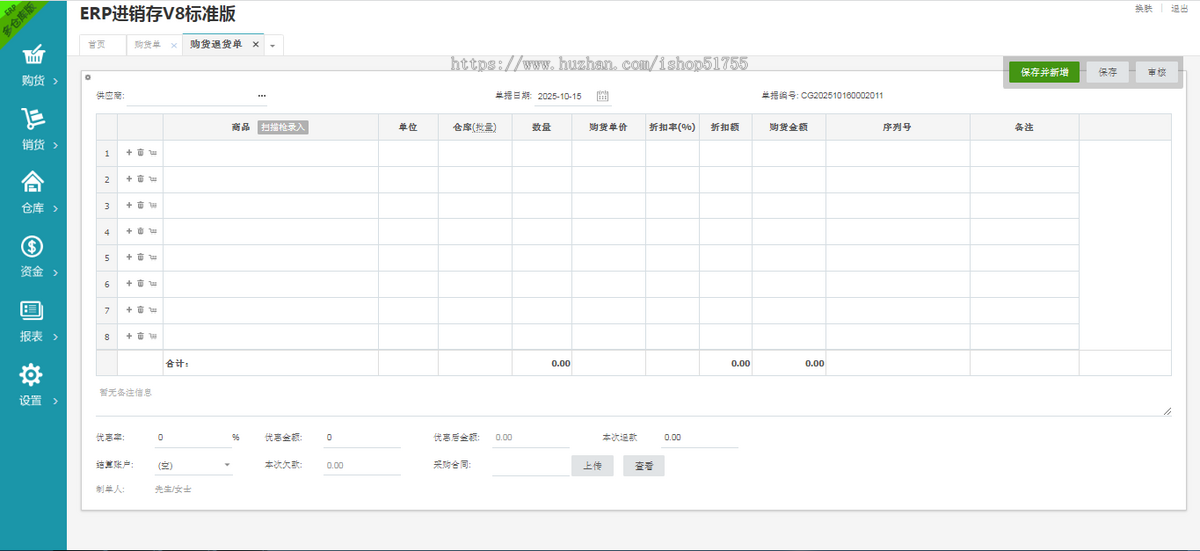Add a line with row 8 plus icon
Viewport: 1200px width, 551px height.
point(128,336)
